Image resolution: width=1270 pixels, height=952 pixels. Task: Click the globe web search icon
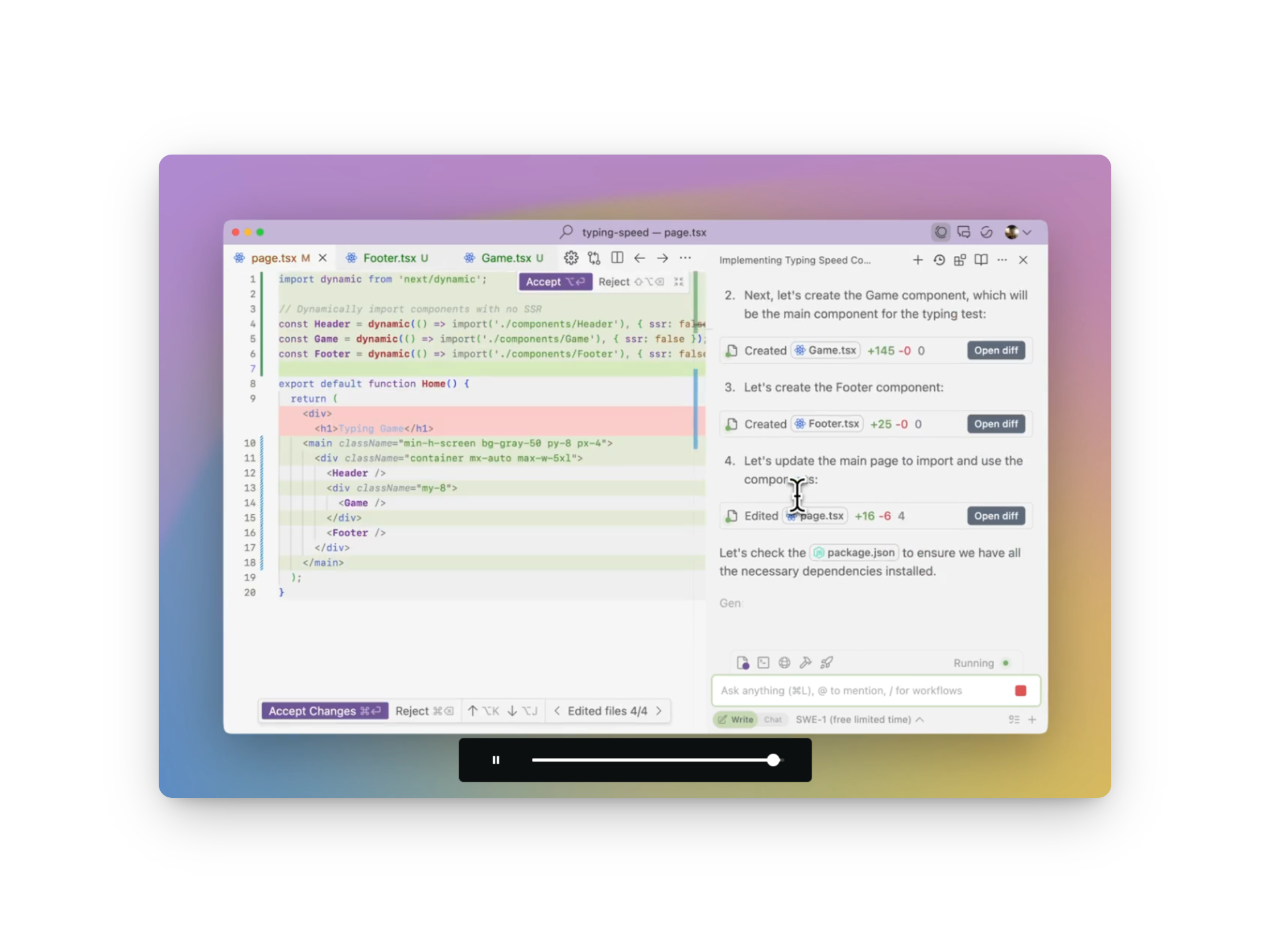(784, 662)
